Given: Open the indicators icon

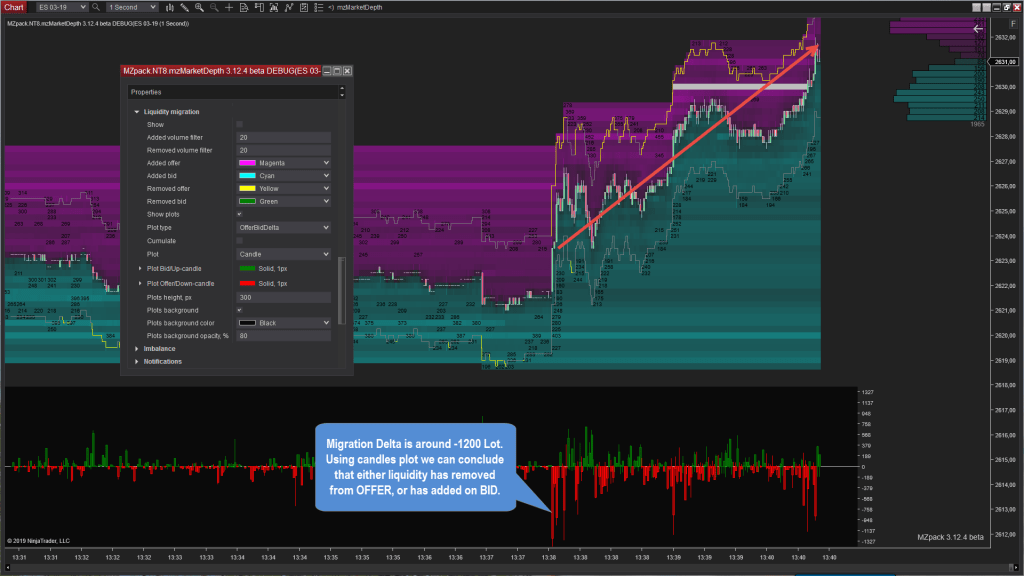Looking at the screenshot, I should tap(289, 7).
